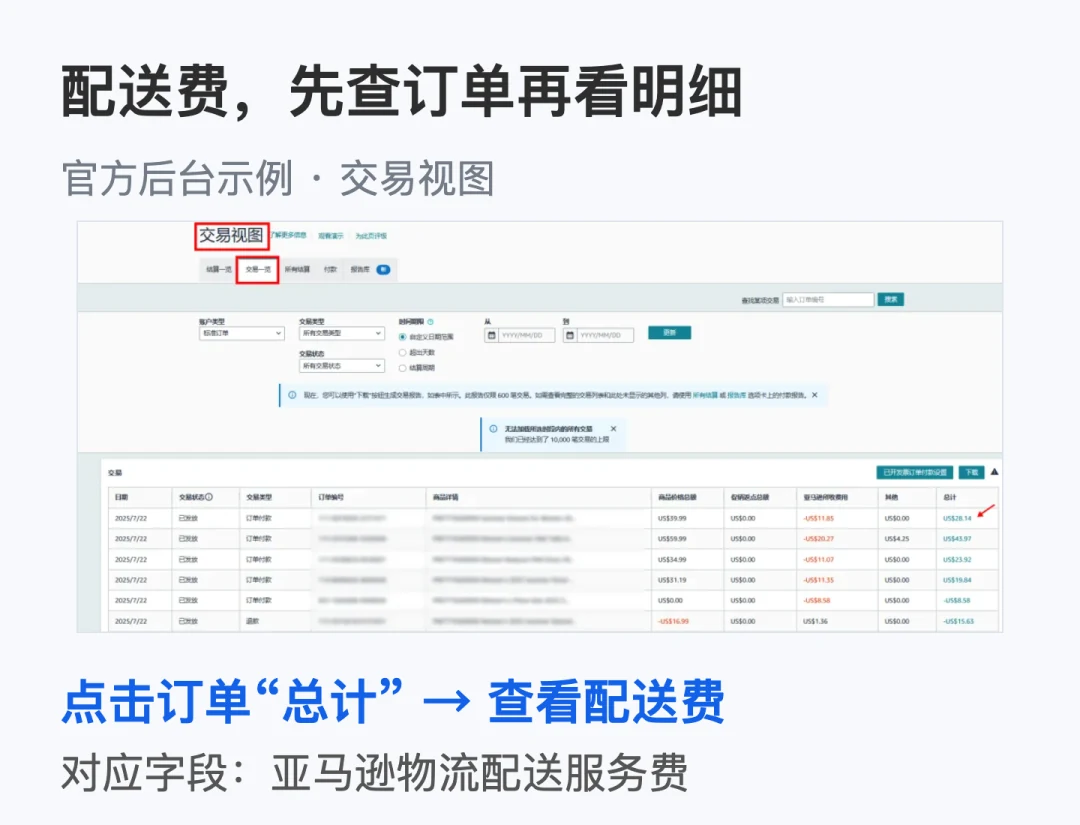Open the total US$43.97 link
1080x825 pixels.
(957, 539)
